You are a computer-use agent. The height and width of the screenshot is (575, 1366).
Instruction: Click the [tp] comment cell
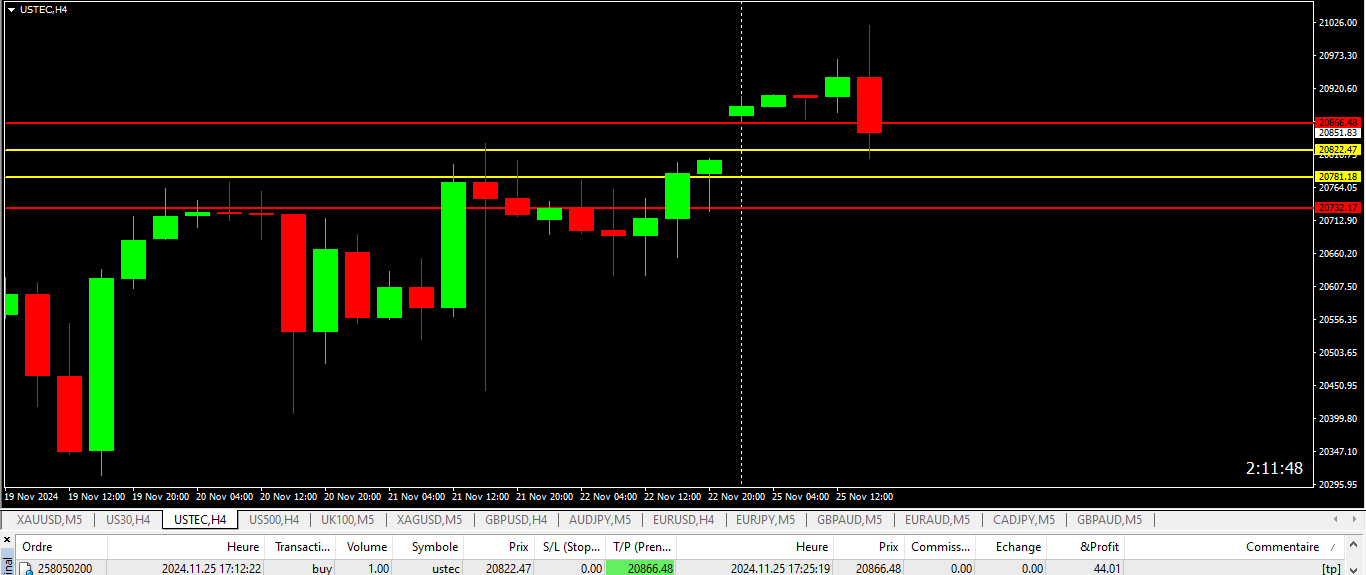click(x=1331, y=568)
